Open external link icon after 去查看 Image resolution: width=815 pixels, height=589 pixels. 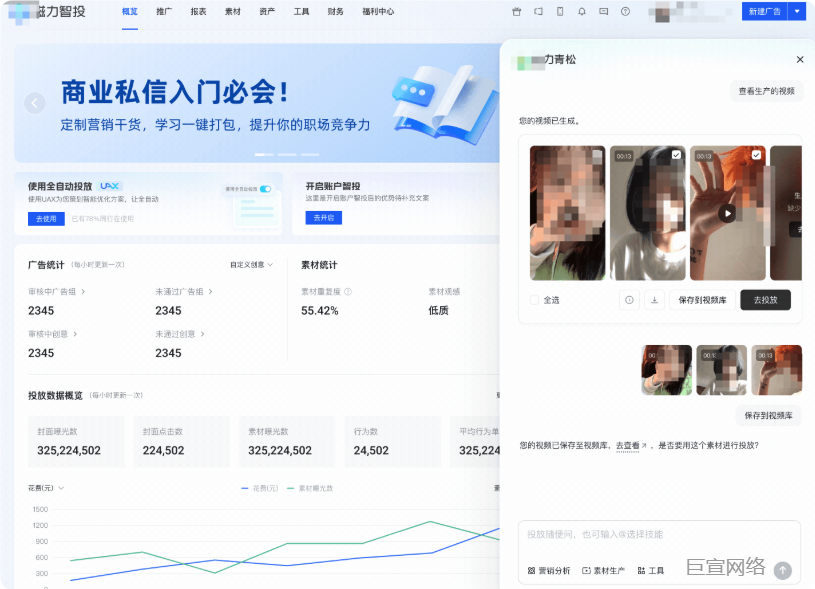(x=644, y=446)
